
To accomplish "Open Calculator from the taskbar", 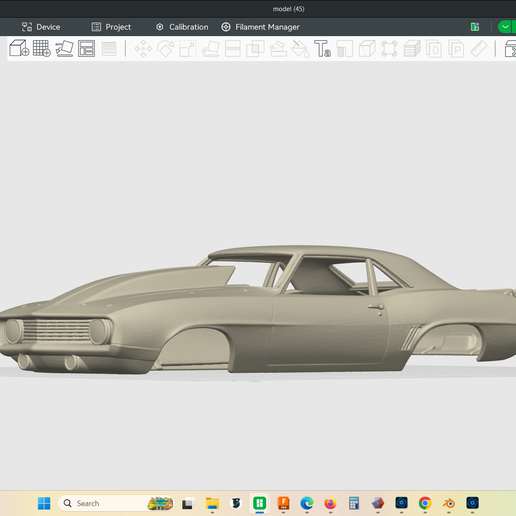I will pos(354,503).
